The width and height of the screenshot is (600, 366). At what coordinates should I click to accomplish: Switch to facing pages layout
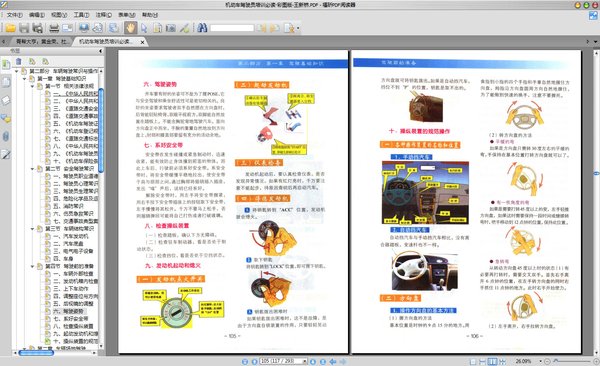[x=493, y=361]
